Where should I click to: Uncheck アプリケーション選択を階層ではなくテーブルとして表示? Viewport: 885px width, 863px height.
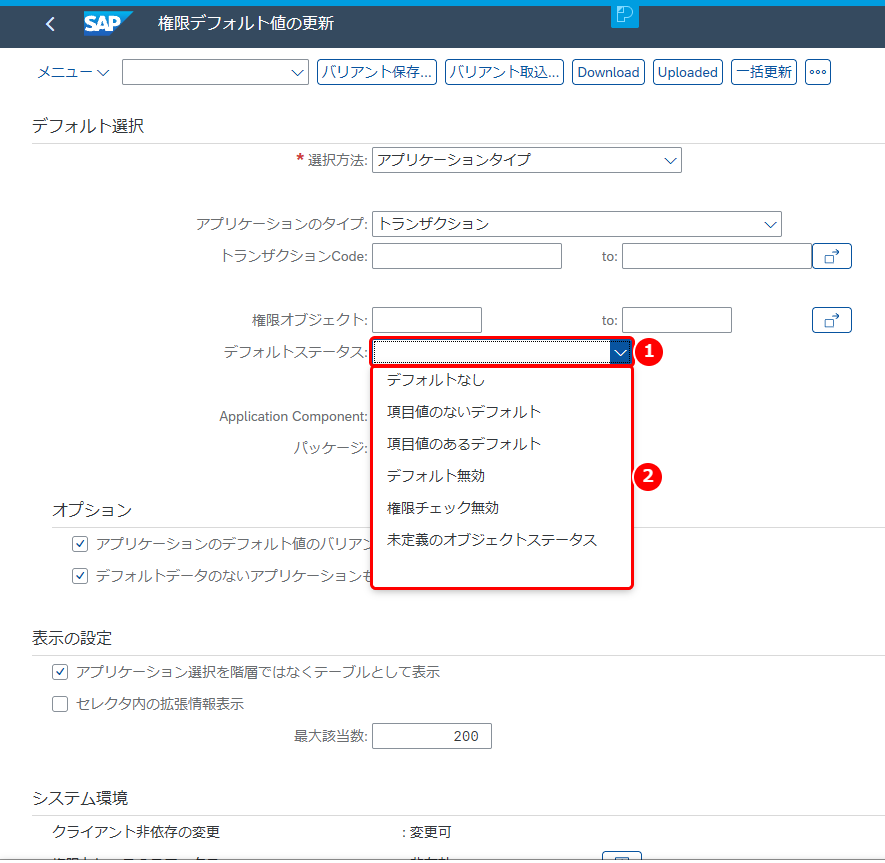click(x=60, y=672)
